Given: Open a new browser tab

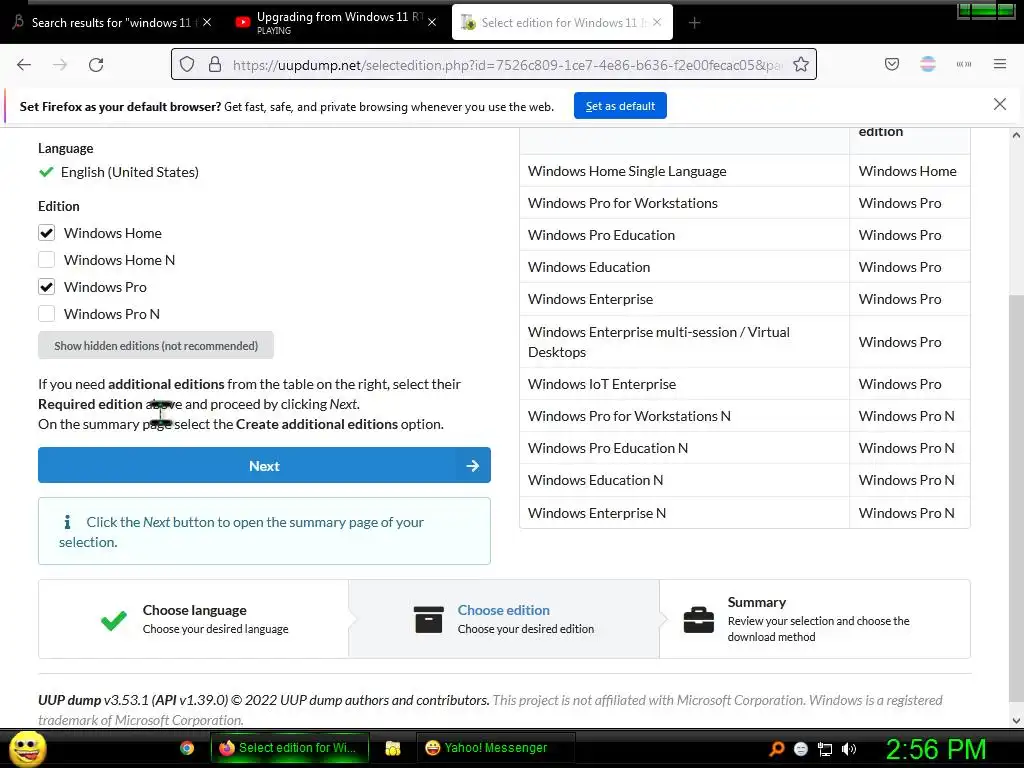Looking at the screenshot, I should (695, 23).
